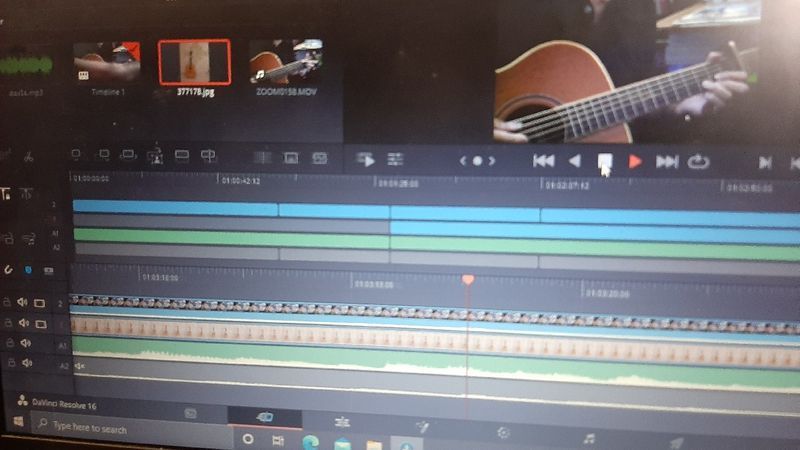Screen dimensions: 800x450
Task: Open the Windows Start menu
Action: [18, 421]
